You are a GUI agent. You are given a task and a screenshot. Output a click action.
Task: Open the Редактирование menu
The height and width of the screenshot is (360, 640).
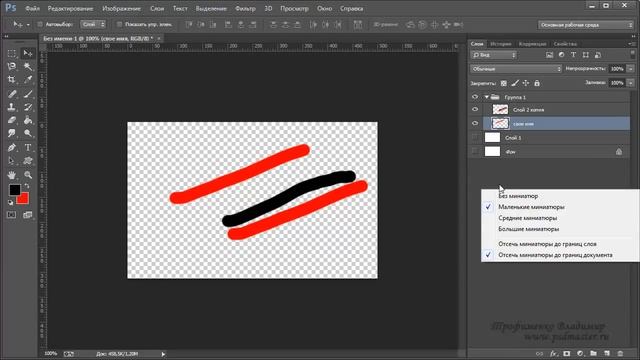point(70,9)
